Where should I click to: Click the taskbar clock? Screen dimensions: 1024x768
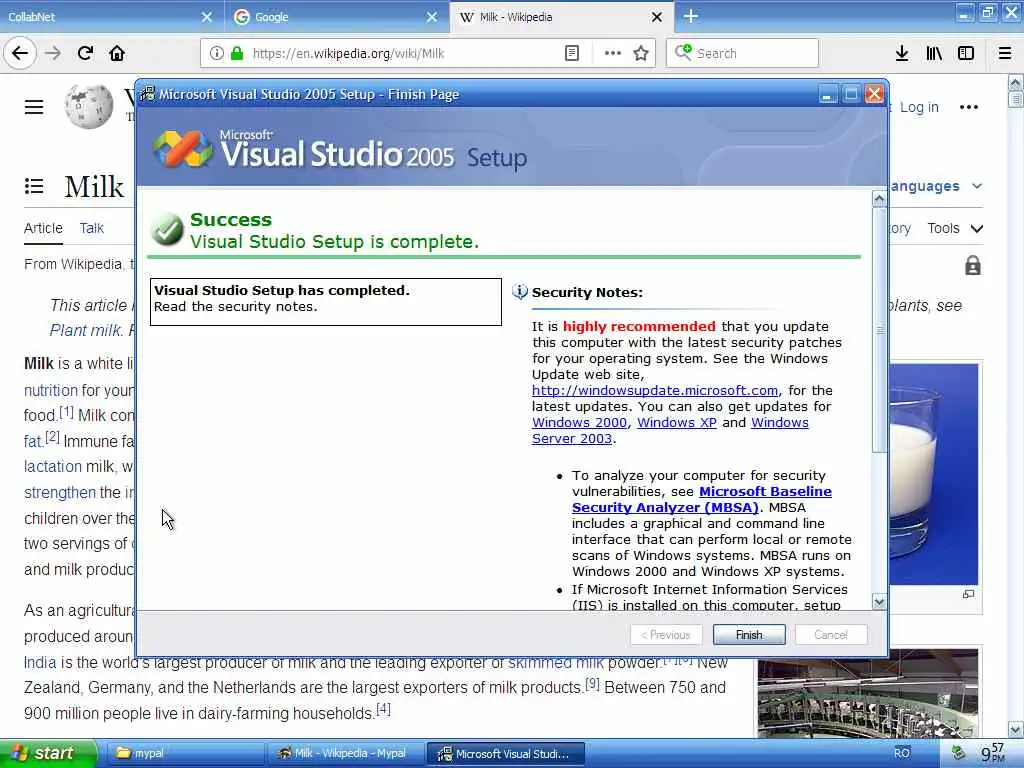pos(993,753)
